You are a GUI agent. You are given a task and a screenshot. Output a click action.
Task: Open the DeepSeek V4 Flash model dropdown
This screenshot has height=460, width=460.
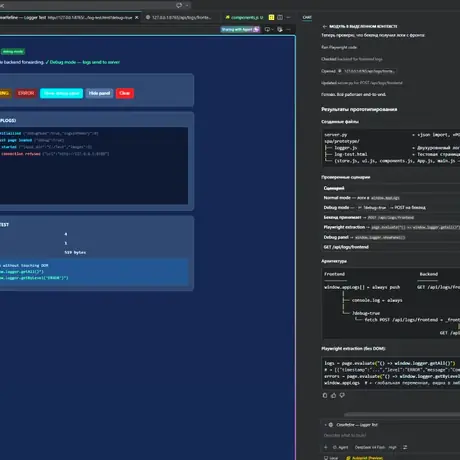click(x=370, y=447)
